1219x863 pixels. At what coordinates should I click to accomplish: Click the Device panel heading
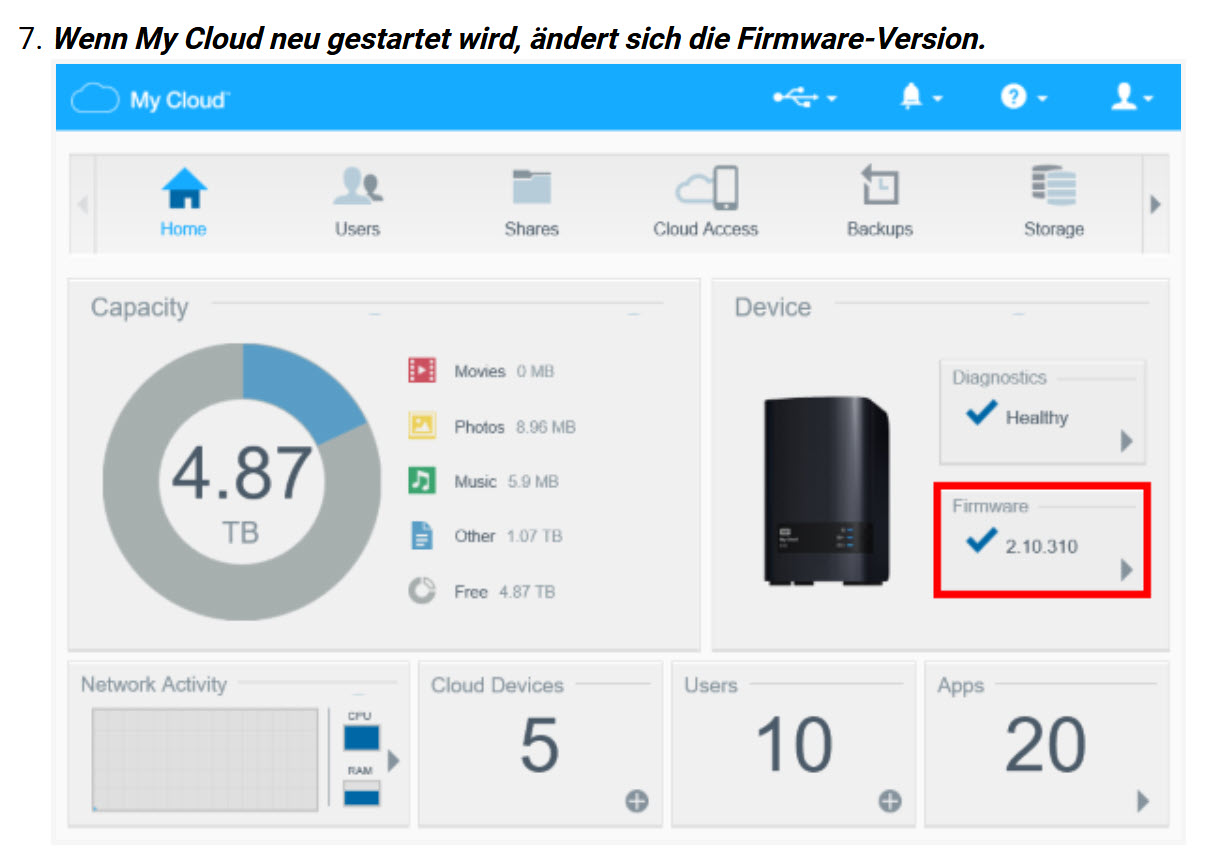pyautogui.click(x=773, y=307)
